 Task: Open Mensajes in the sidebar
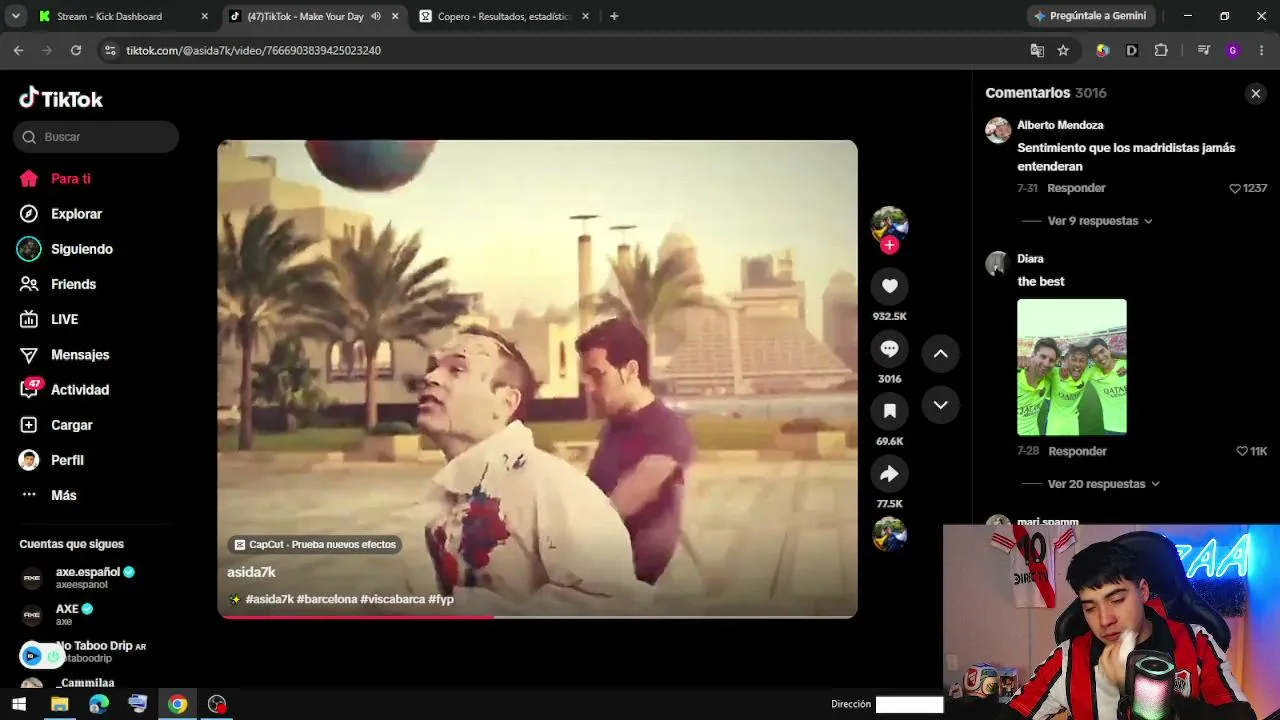point(65,355)
